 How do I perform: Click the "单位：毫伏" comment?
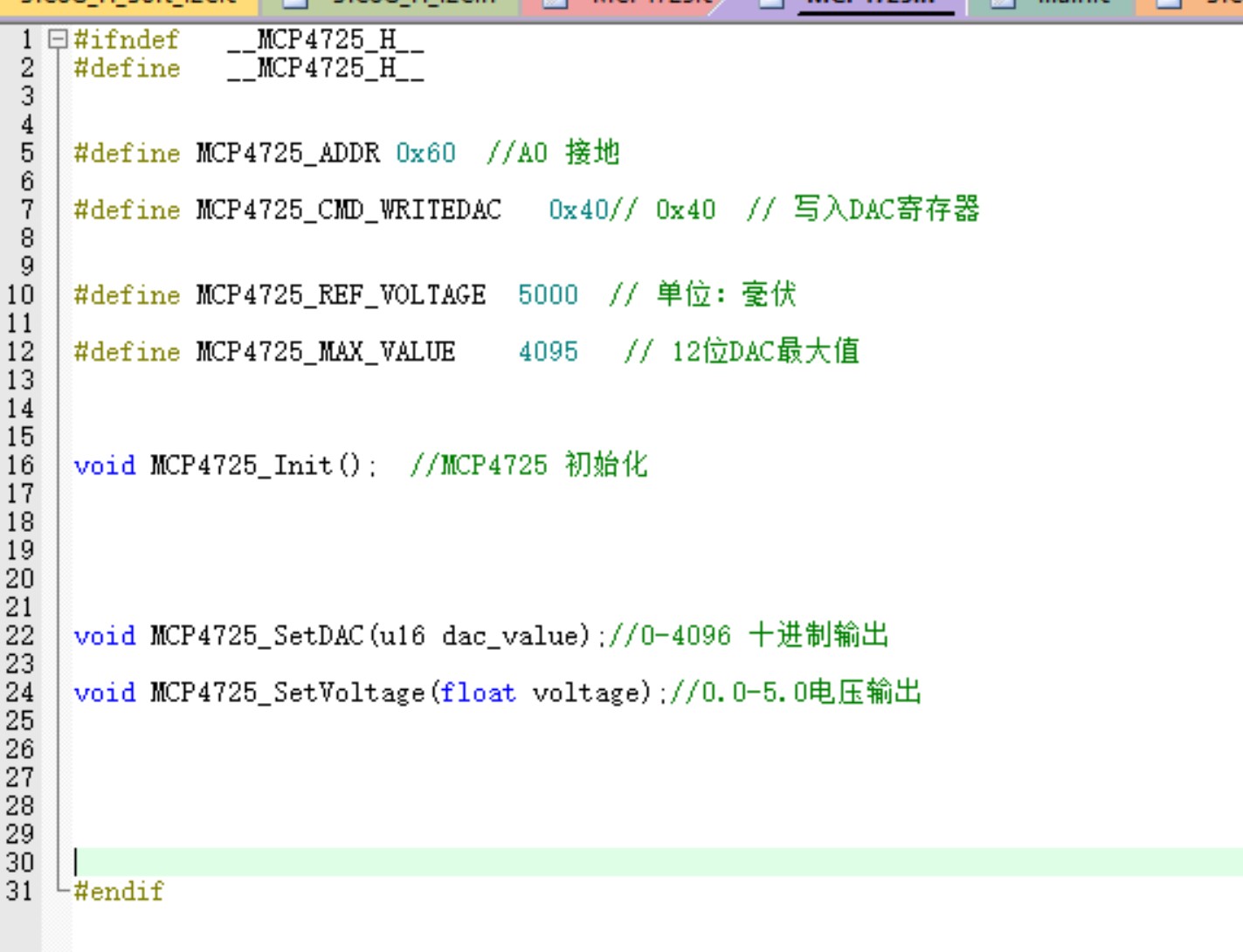(726, 294)
